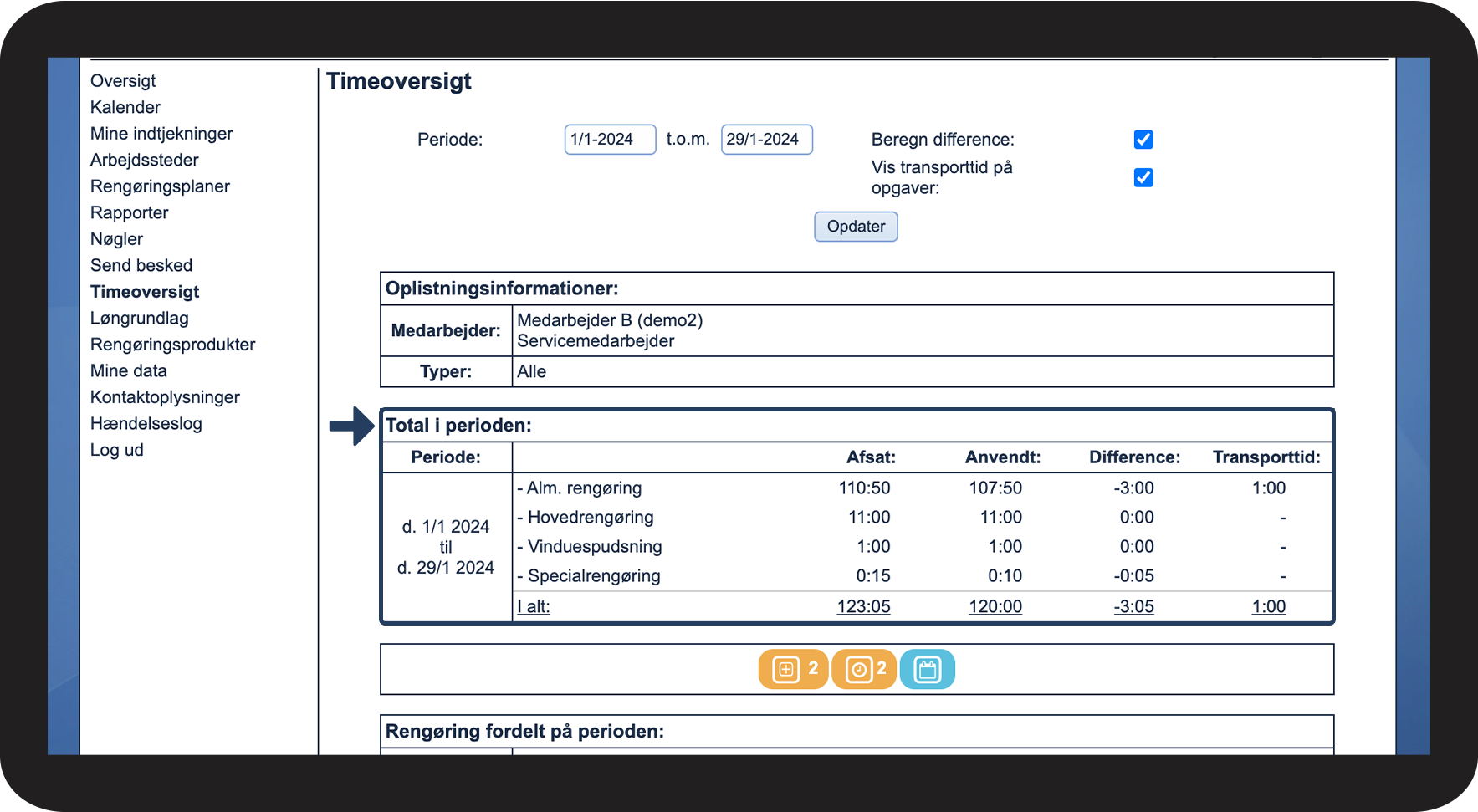This screenshot has width=1478, height=812.
Task: Select Rengøringsplaner in the side menu
Action: (160, 186)
